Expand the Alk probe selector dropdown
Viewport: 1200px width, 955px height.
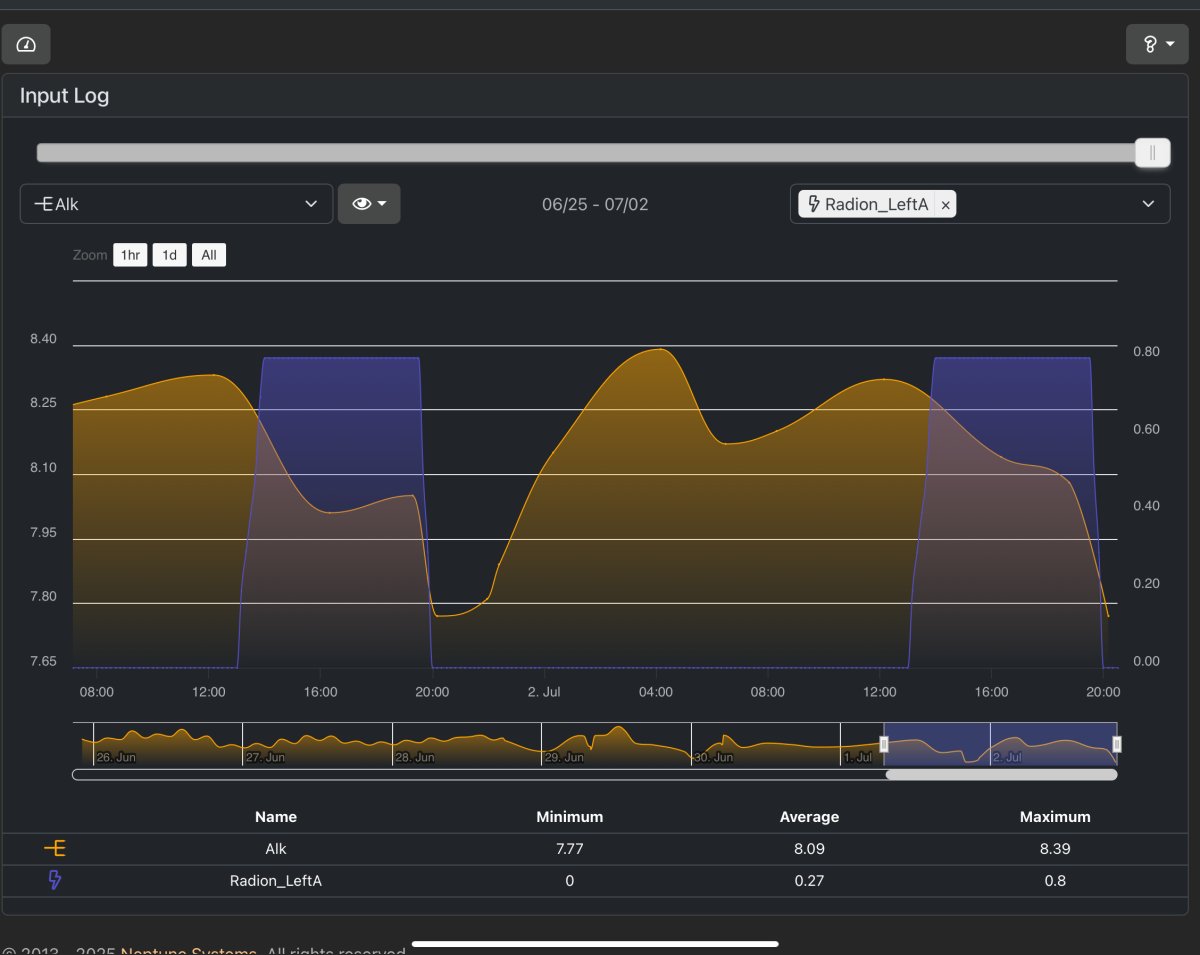point(176,204)
